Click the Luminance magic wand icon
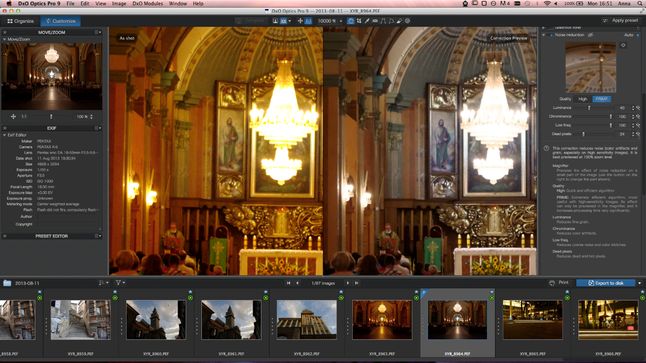 pyautogui.click(x=638, y=108)
